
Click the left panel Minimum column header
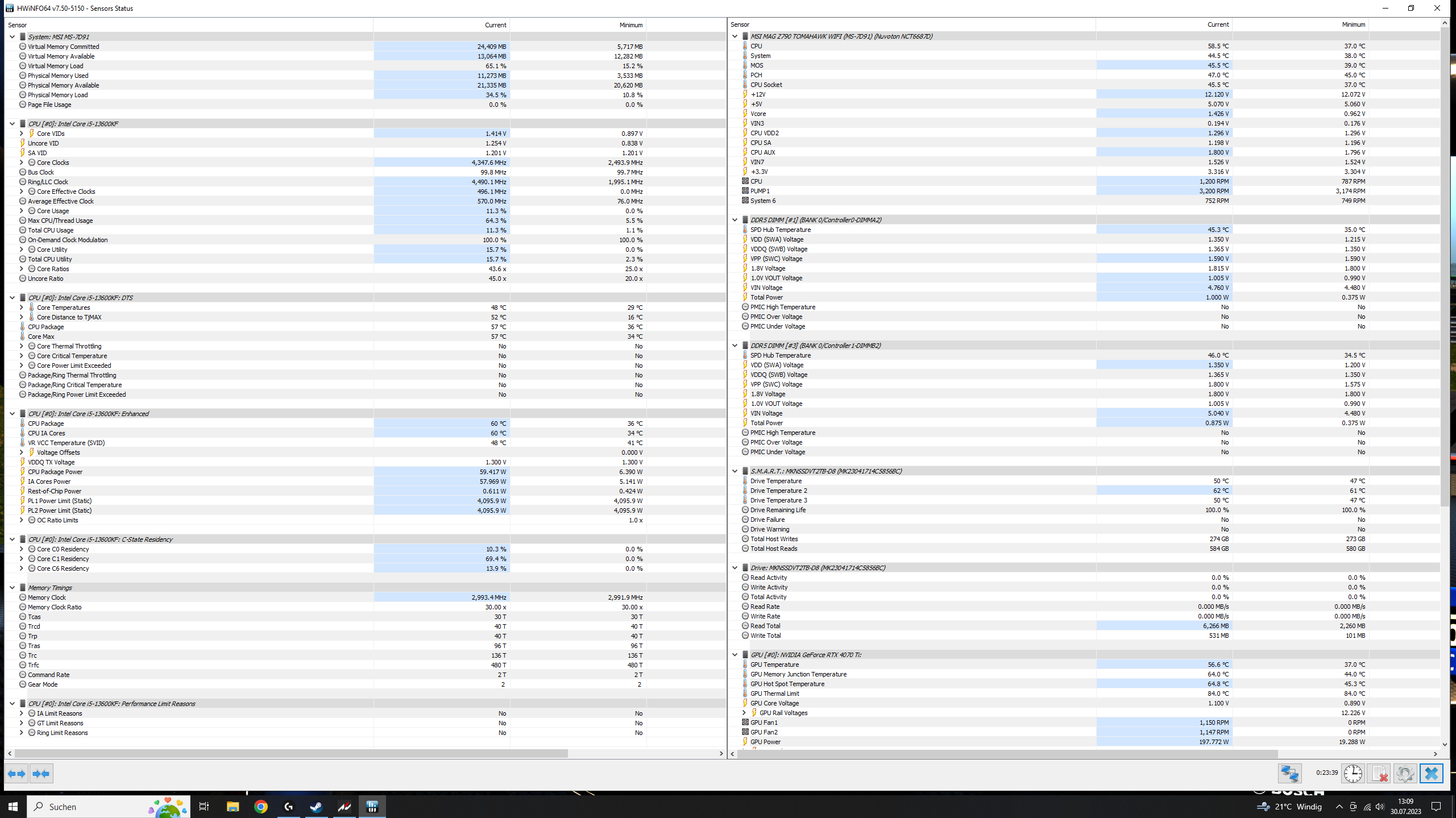point(630,25)
